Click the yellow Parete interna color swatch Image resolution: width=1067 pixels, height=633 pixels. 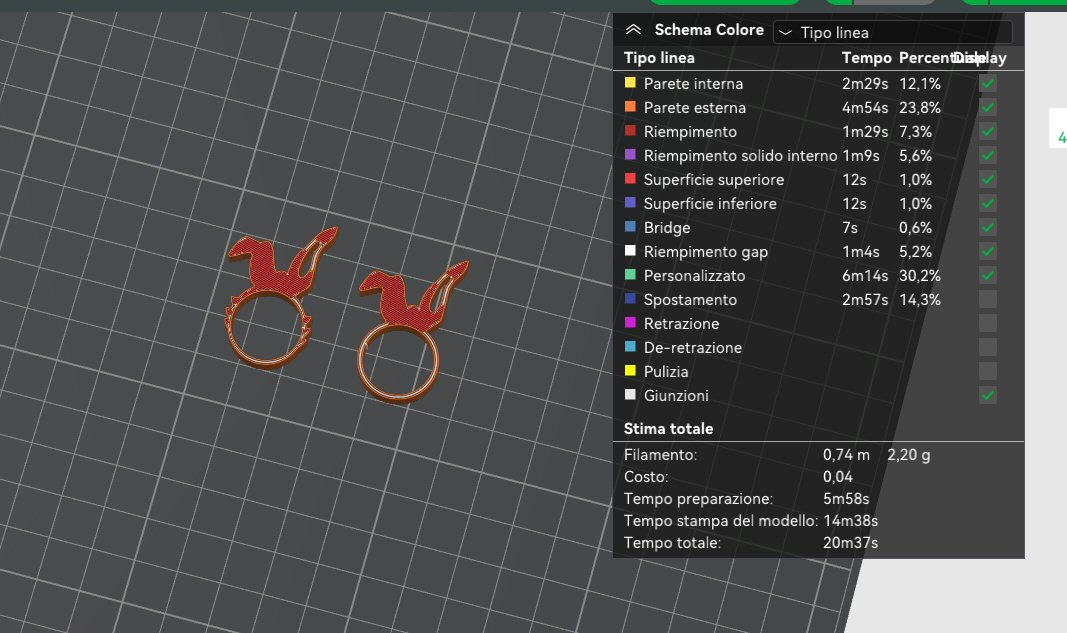[x=630, y=82]
